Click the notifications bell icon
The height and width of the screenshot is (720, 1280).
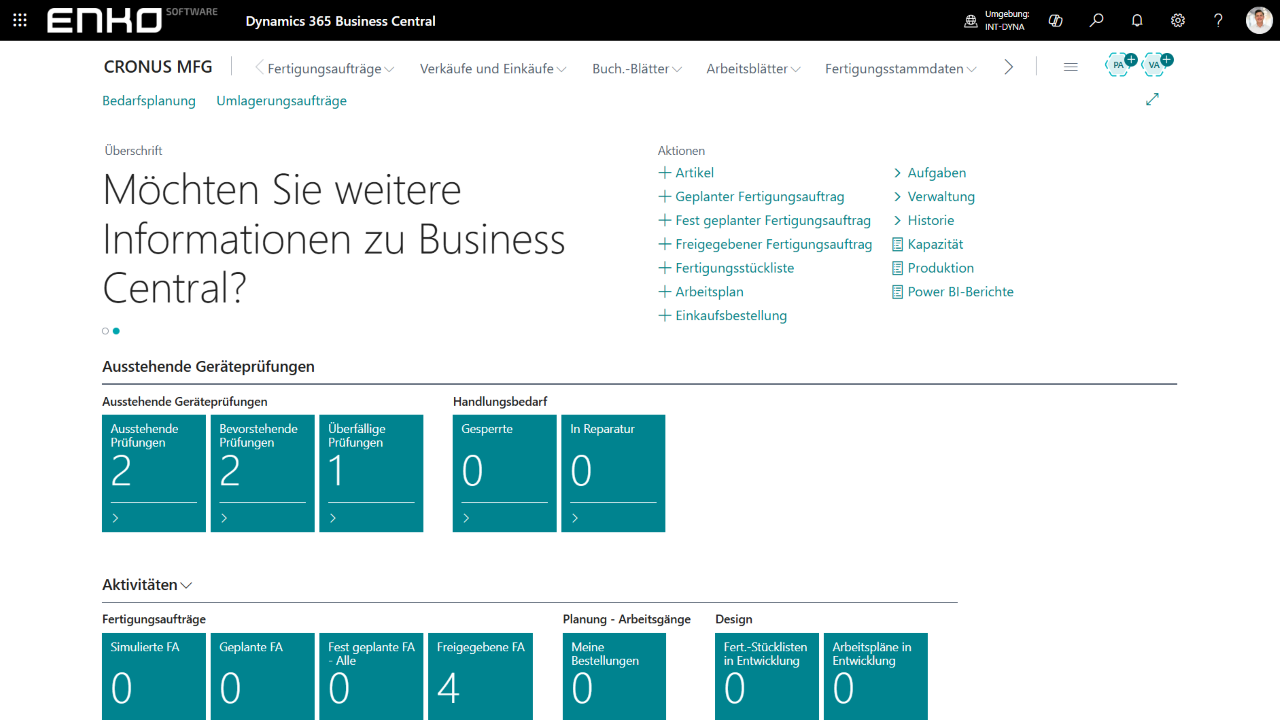[1137, 20]
